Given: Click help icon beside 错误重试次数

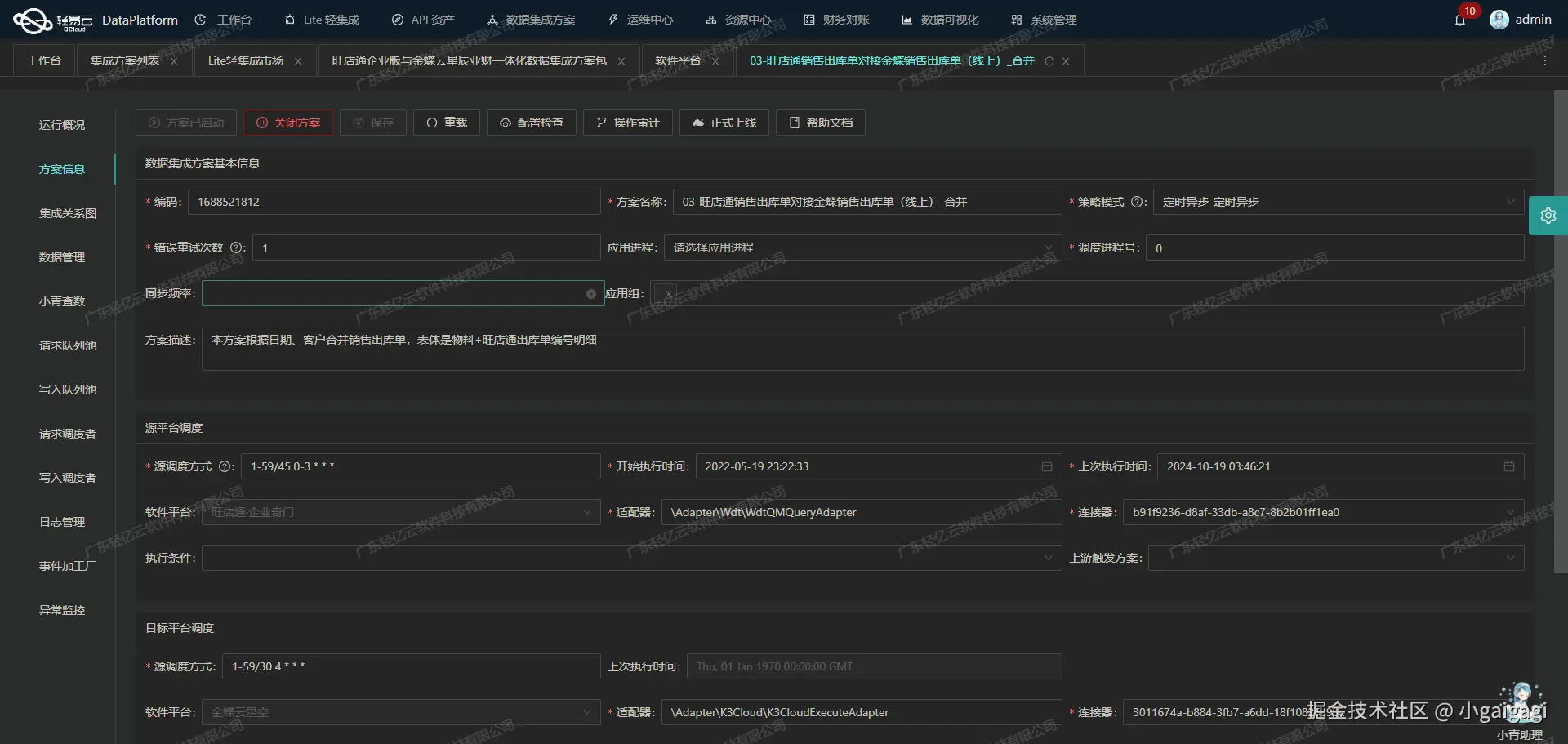Looking at the screenshot, I should point(236,247).
